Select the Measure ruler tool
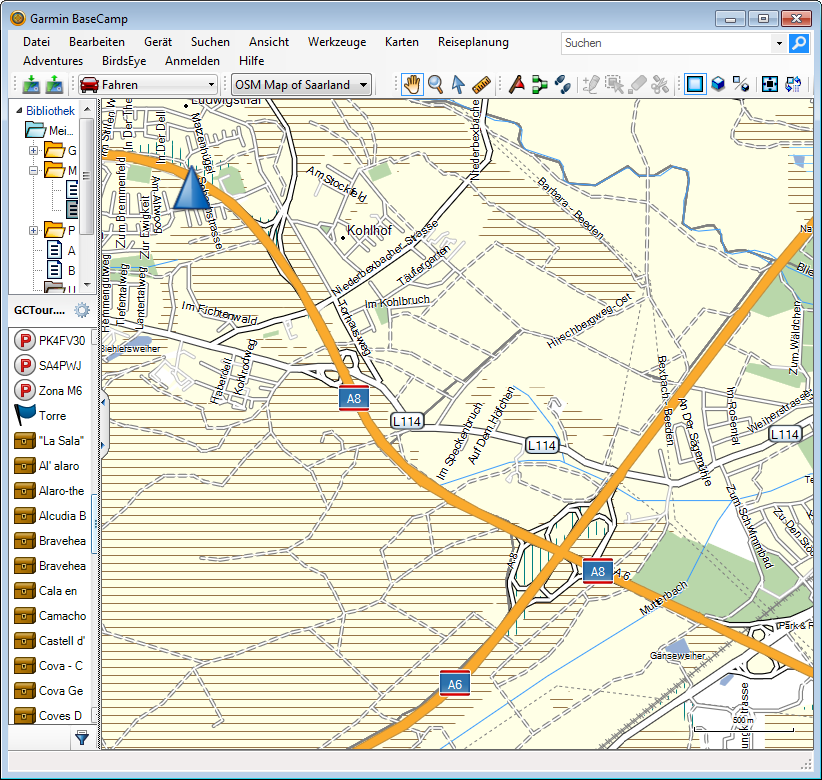This screenshot has height=780, width=822. click(x=481, y=84)
